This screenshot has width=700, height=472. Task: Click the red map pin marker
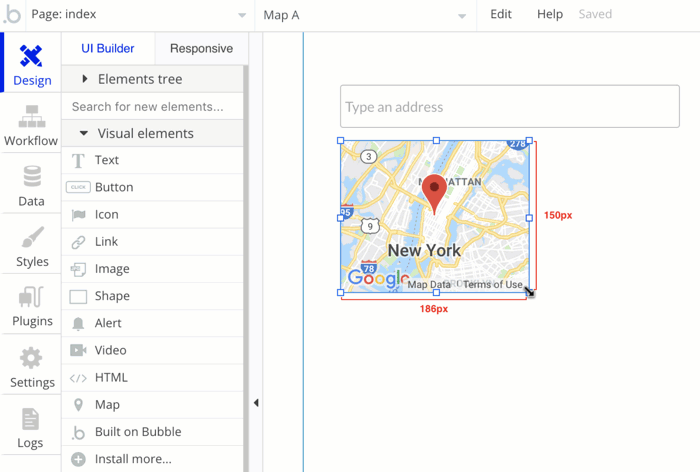(x=434, y=194)
